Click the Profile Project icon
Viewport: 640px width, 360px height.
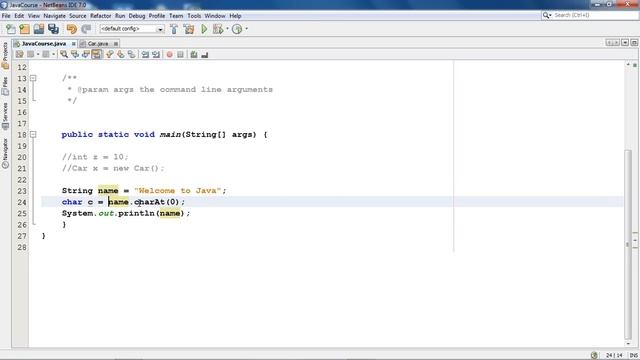(x=237, y=29)
